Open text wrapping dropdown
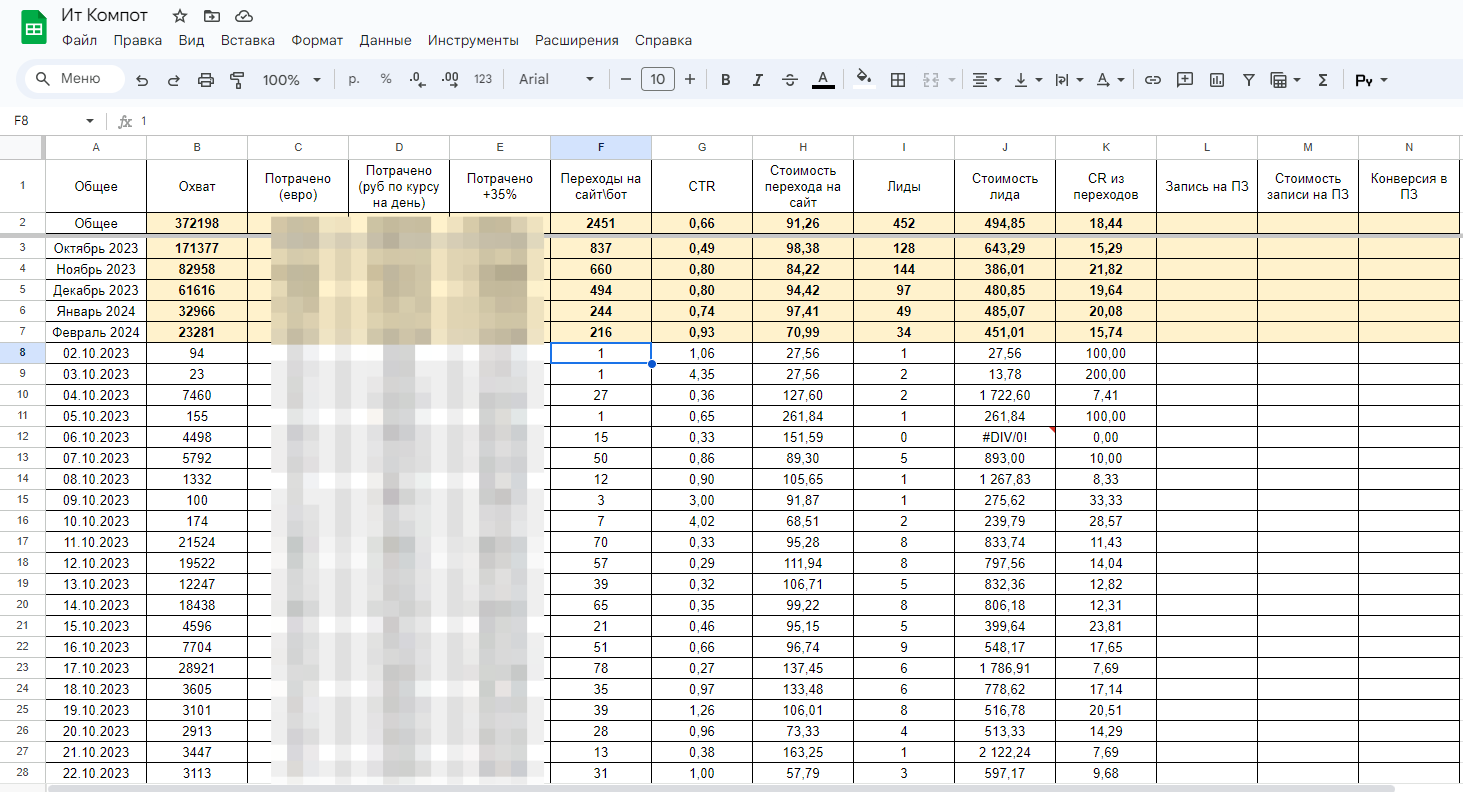This screenshot has height=792, width=1463. [x=1069, y=80]
